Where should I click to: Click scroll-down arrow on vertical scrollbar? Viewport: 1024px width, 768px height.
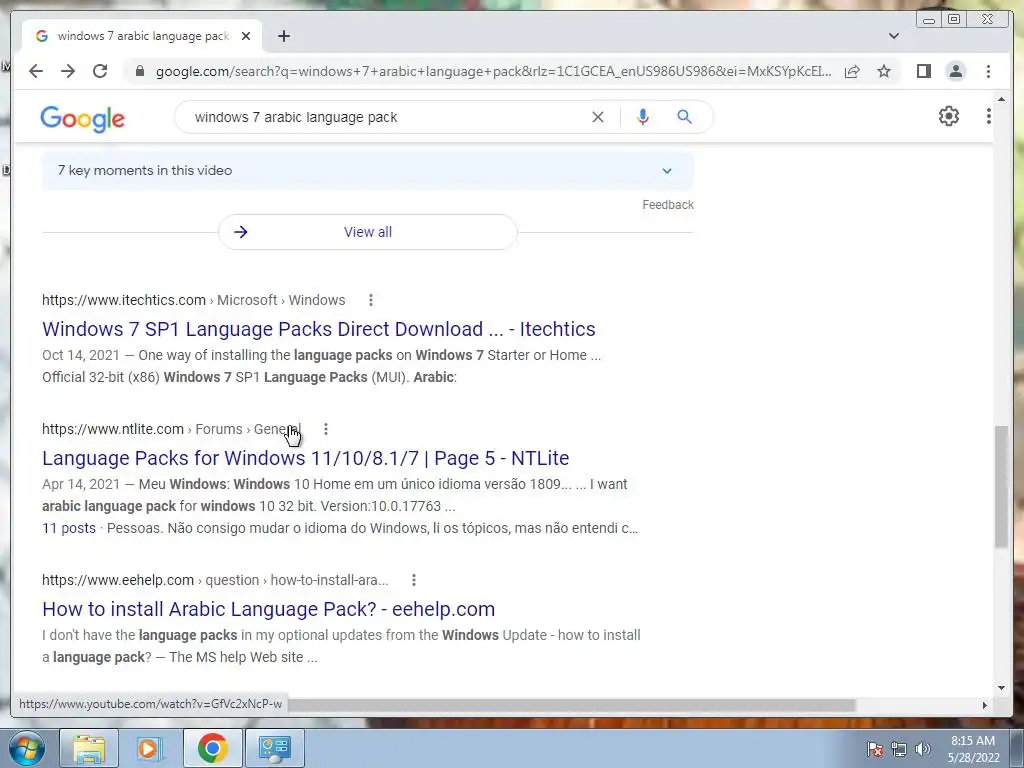tap(1001, 688)
